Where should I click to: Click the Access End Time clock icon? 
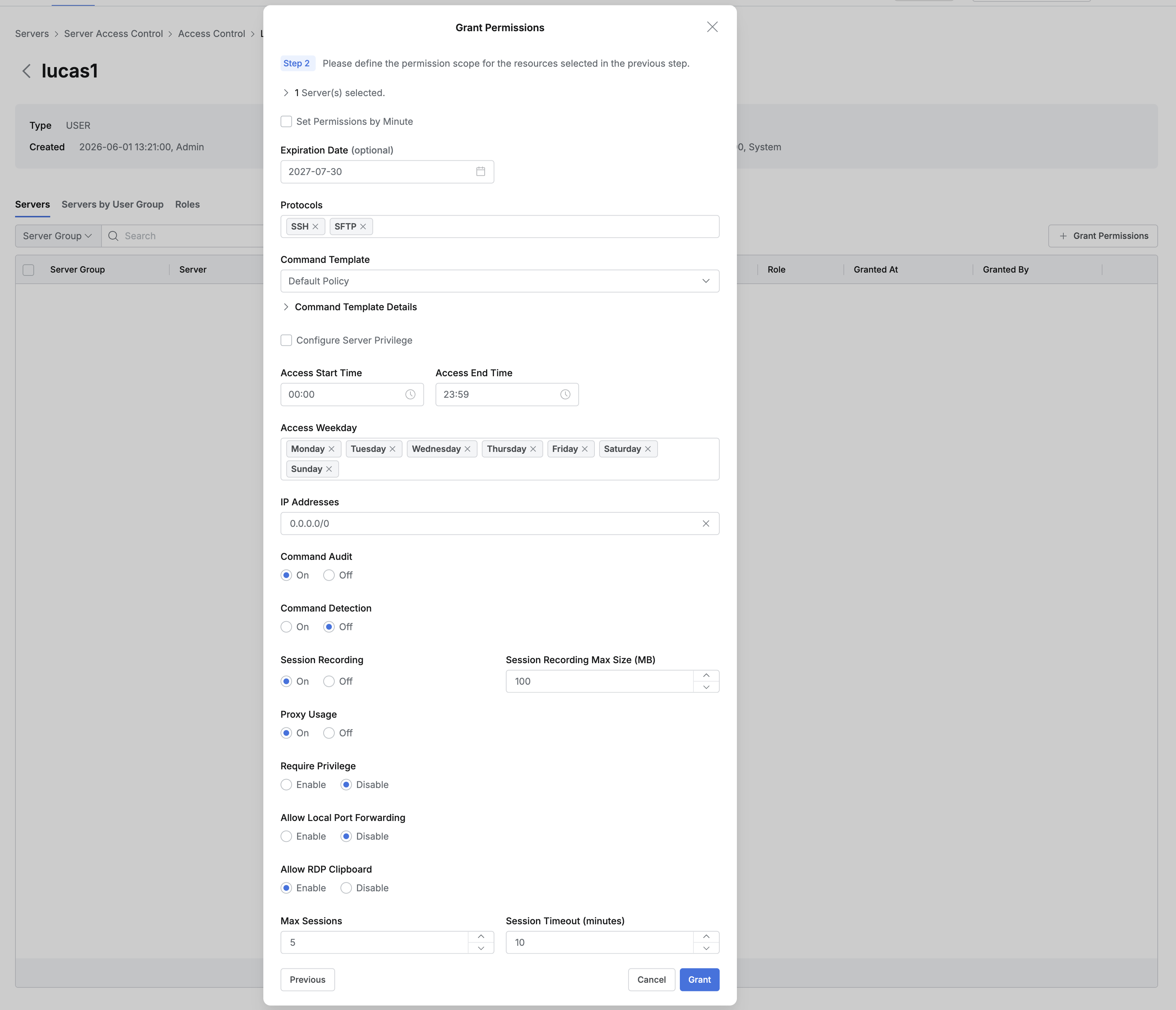pos(565,395)
